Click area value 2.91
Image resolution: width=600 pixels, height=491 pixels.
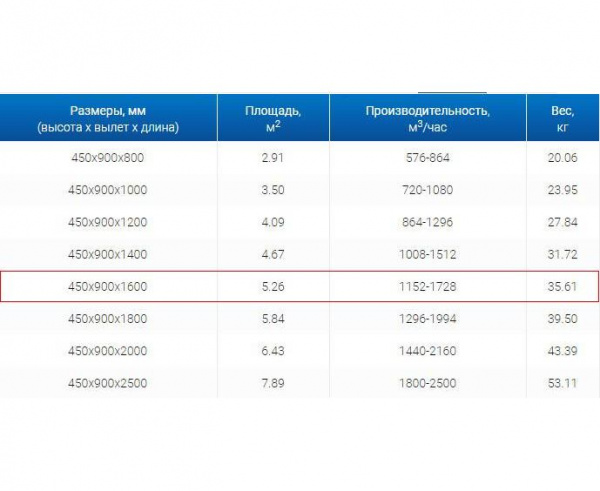pos(273,158)
